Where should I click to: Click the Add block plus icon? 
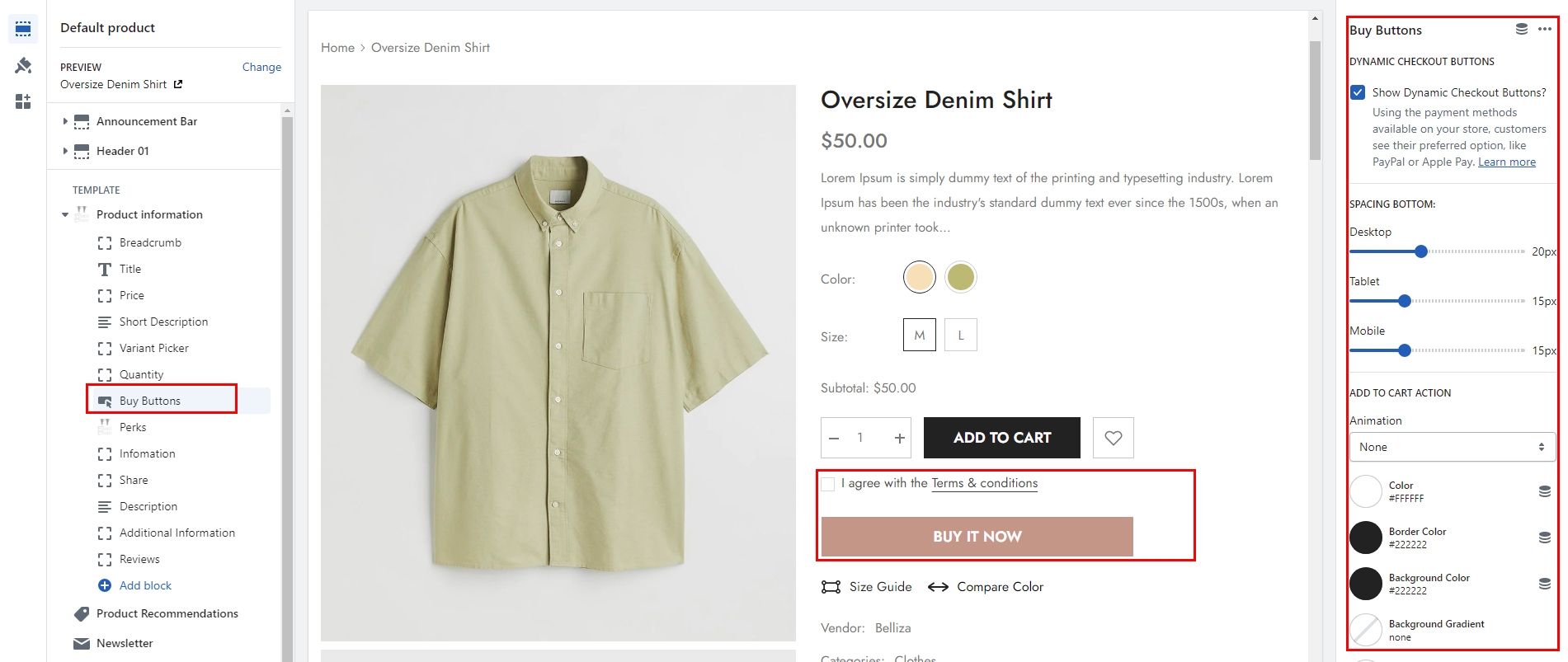click(x=105, y=585)
